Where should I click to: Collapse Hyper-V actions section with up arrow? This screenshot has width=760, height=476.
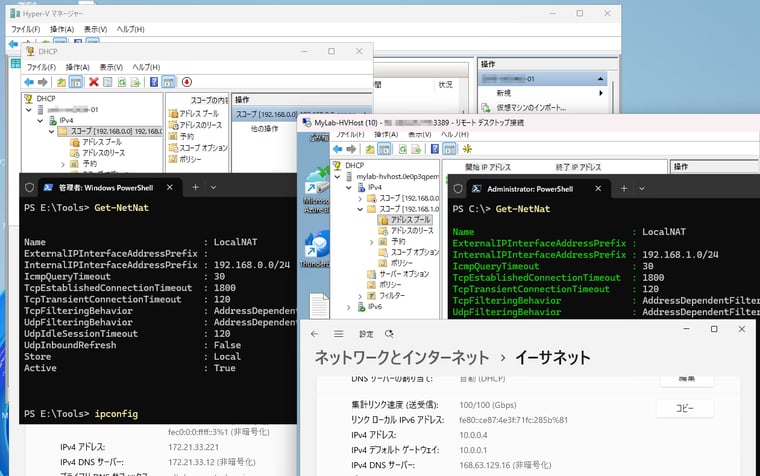click(601, 79)
